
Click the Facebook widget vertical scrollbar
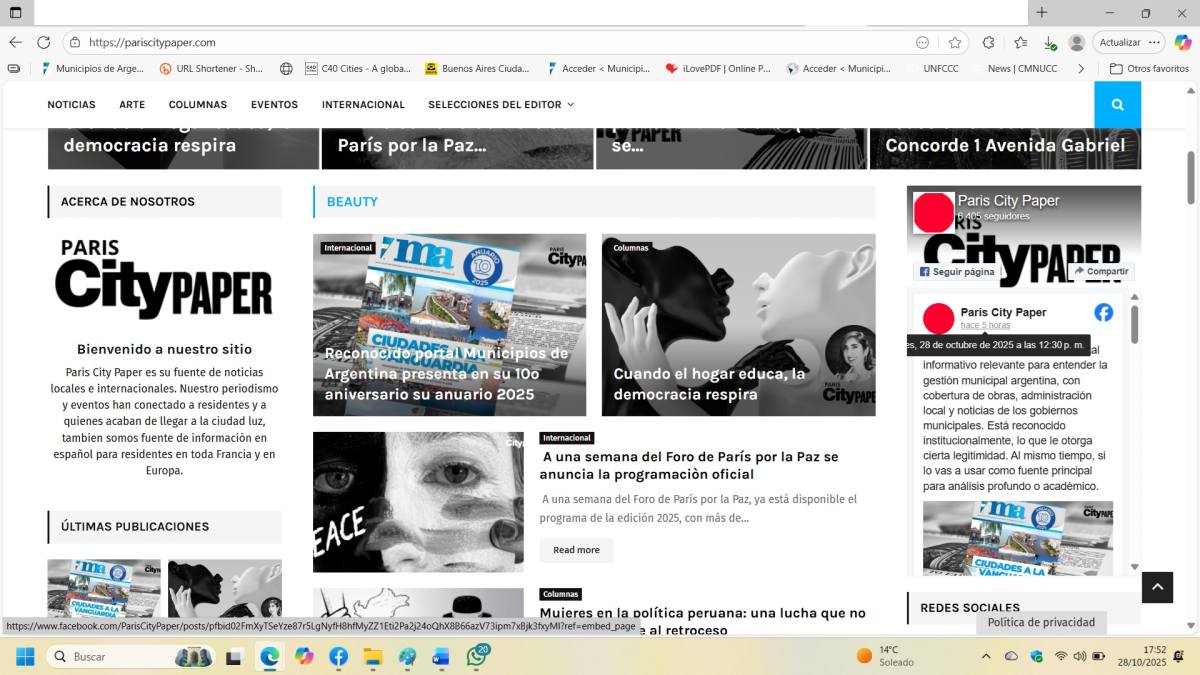point(1134,325)
